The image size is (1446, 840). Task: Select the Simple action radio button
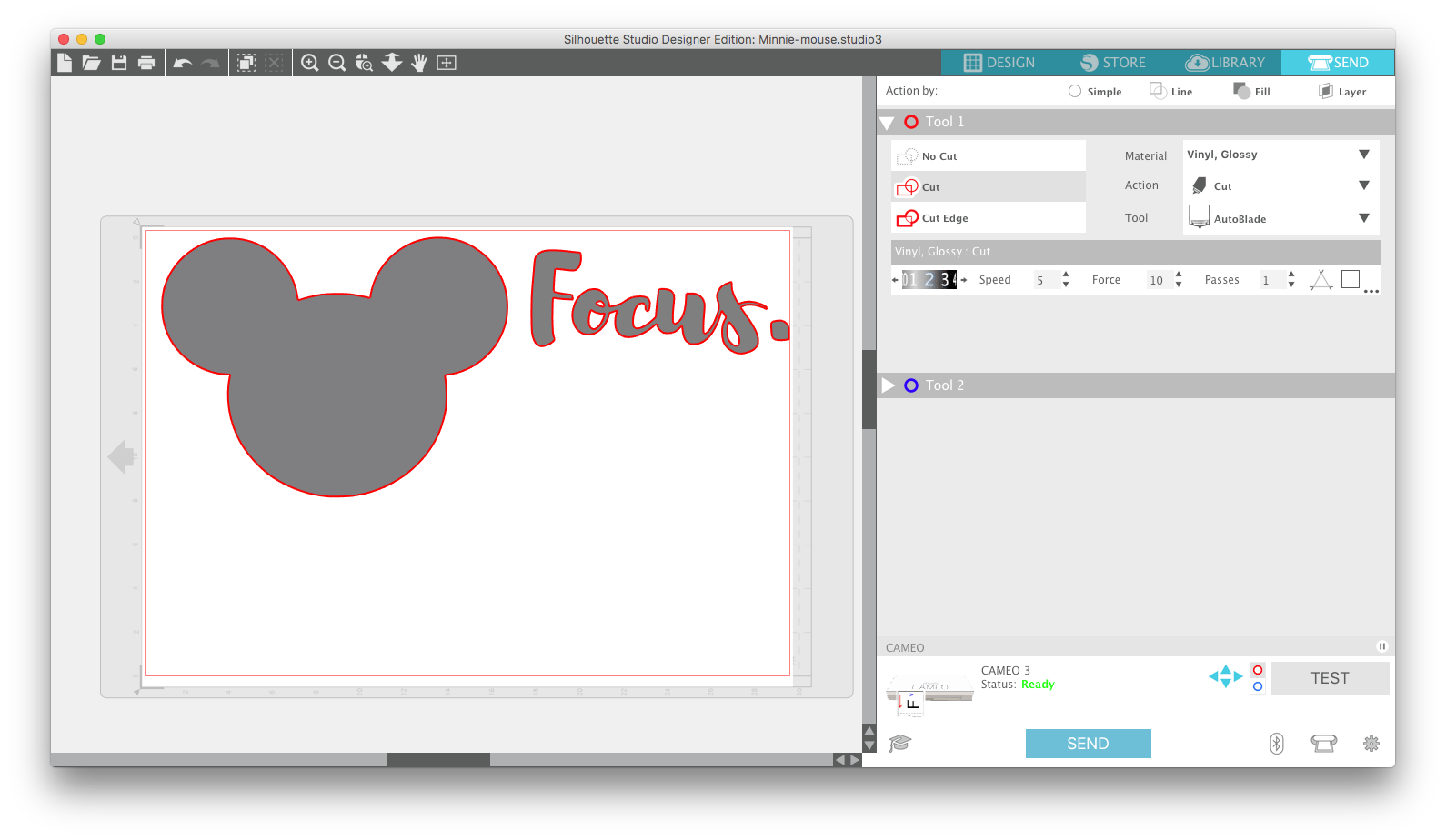pyautogui.click(x=1075, y=91)
